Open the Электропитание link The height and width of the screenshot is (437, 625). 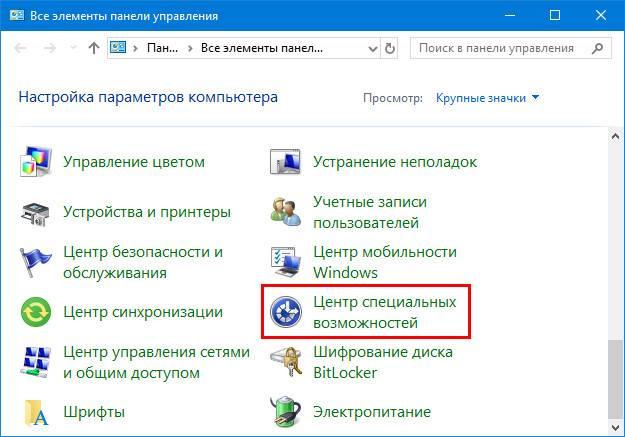(x=371, y=411)
